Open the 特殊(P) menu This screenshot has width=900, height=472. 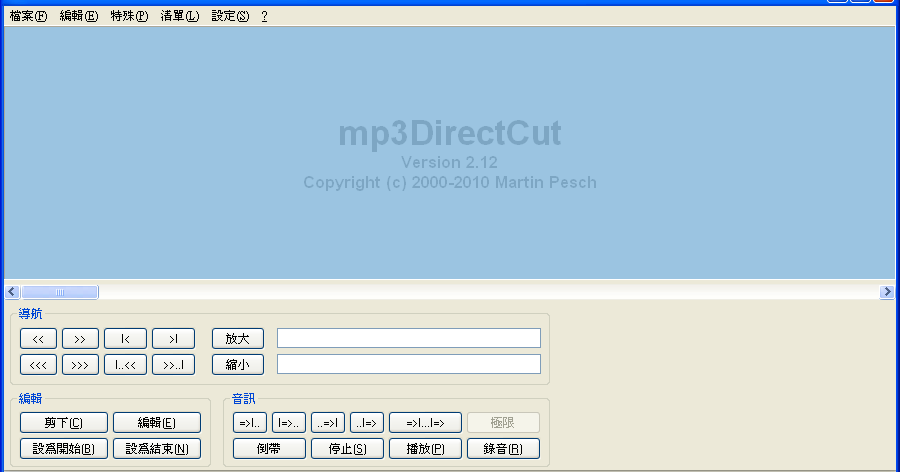[129, 16]
